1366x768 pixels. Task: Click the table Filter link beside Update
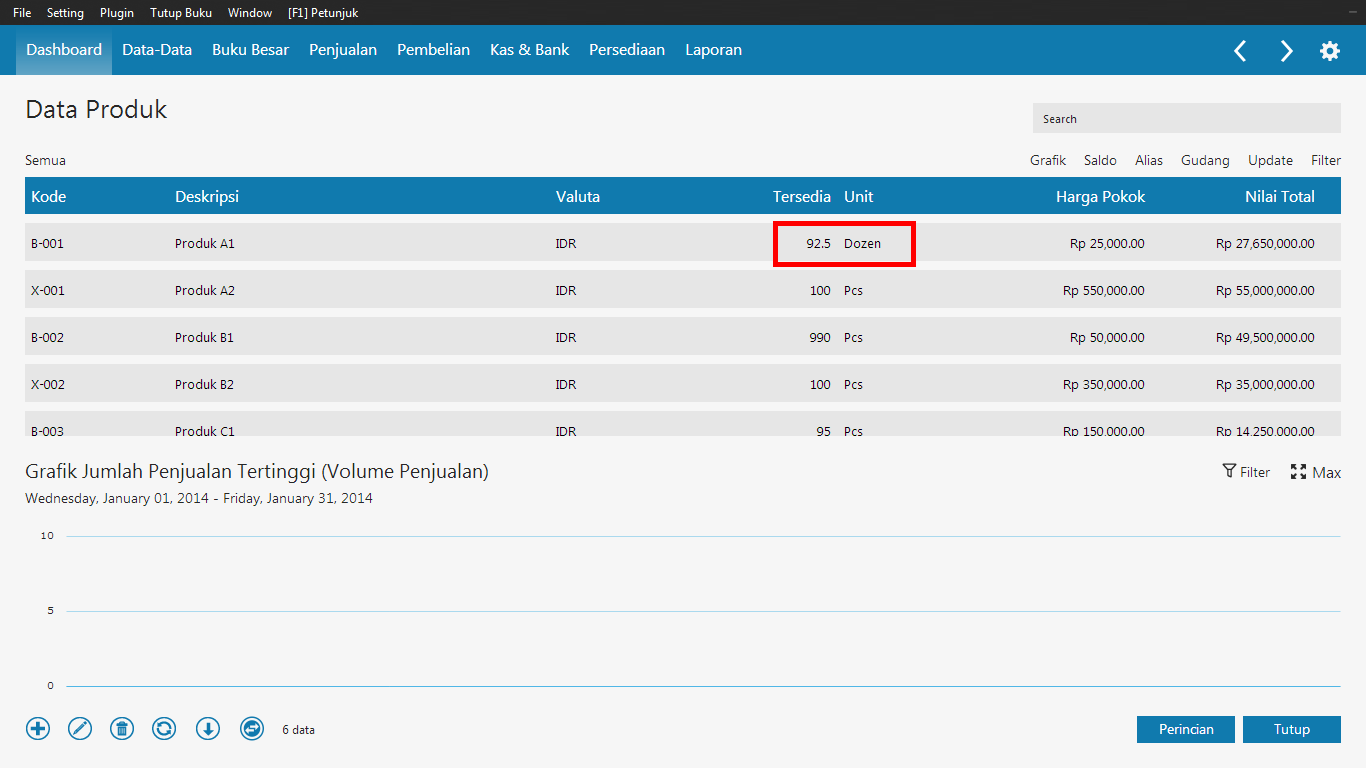pos(1326,160)
